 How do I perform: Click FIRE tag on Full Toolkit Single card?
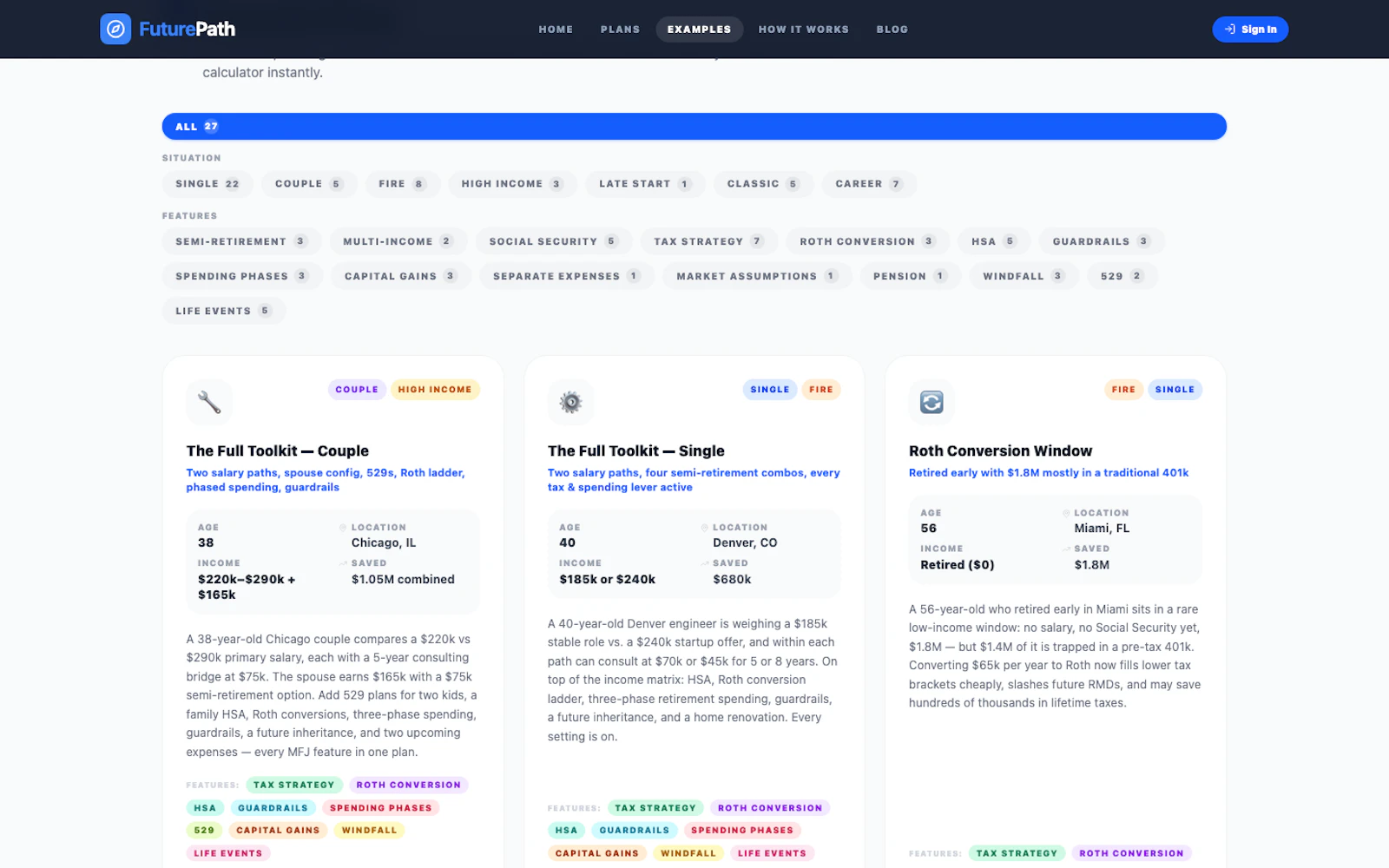pyautogui.click(x=821, y=390)
